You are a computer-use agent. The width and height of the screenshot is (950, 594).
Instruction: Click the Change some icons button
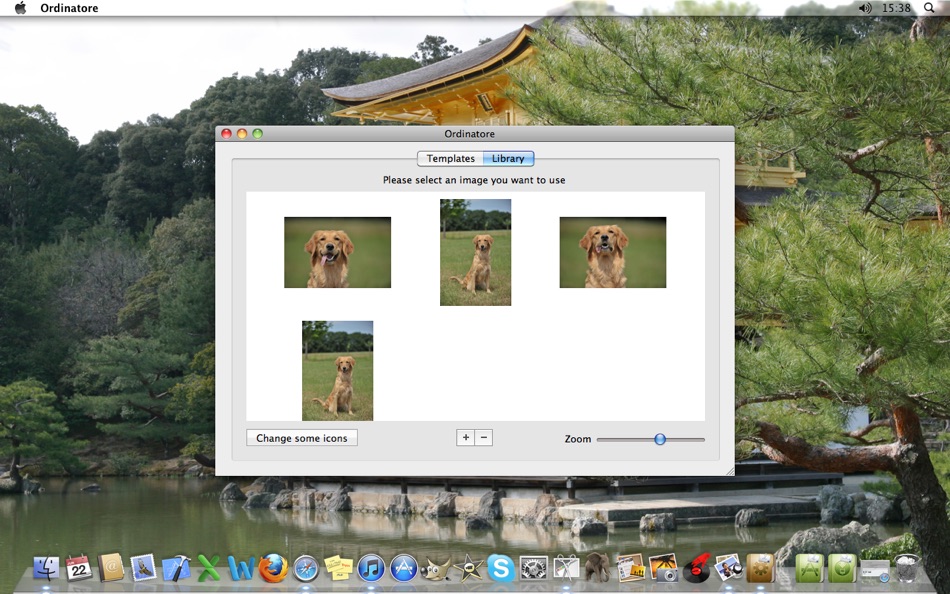pyautogui.click(x=302, y=438)
